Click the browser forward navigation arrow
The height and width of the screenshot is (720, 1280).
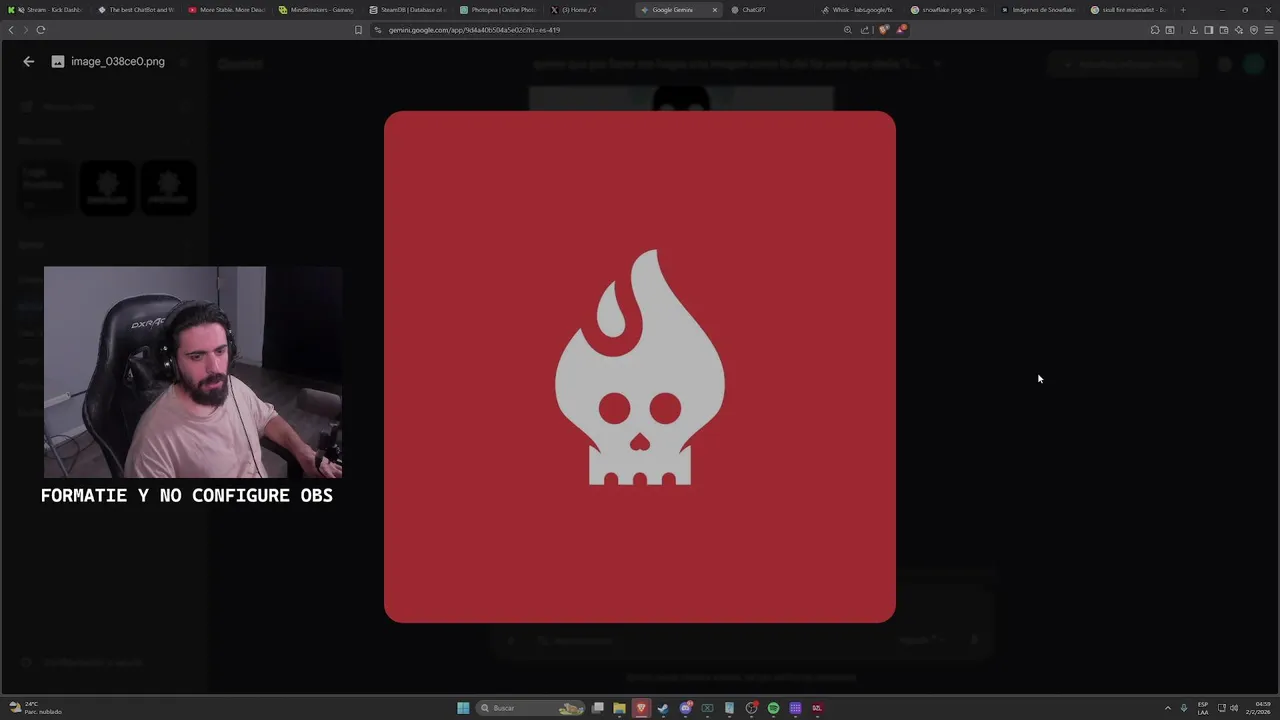25,30
